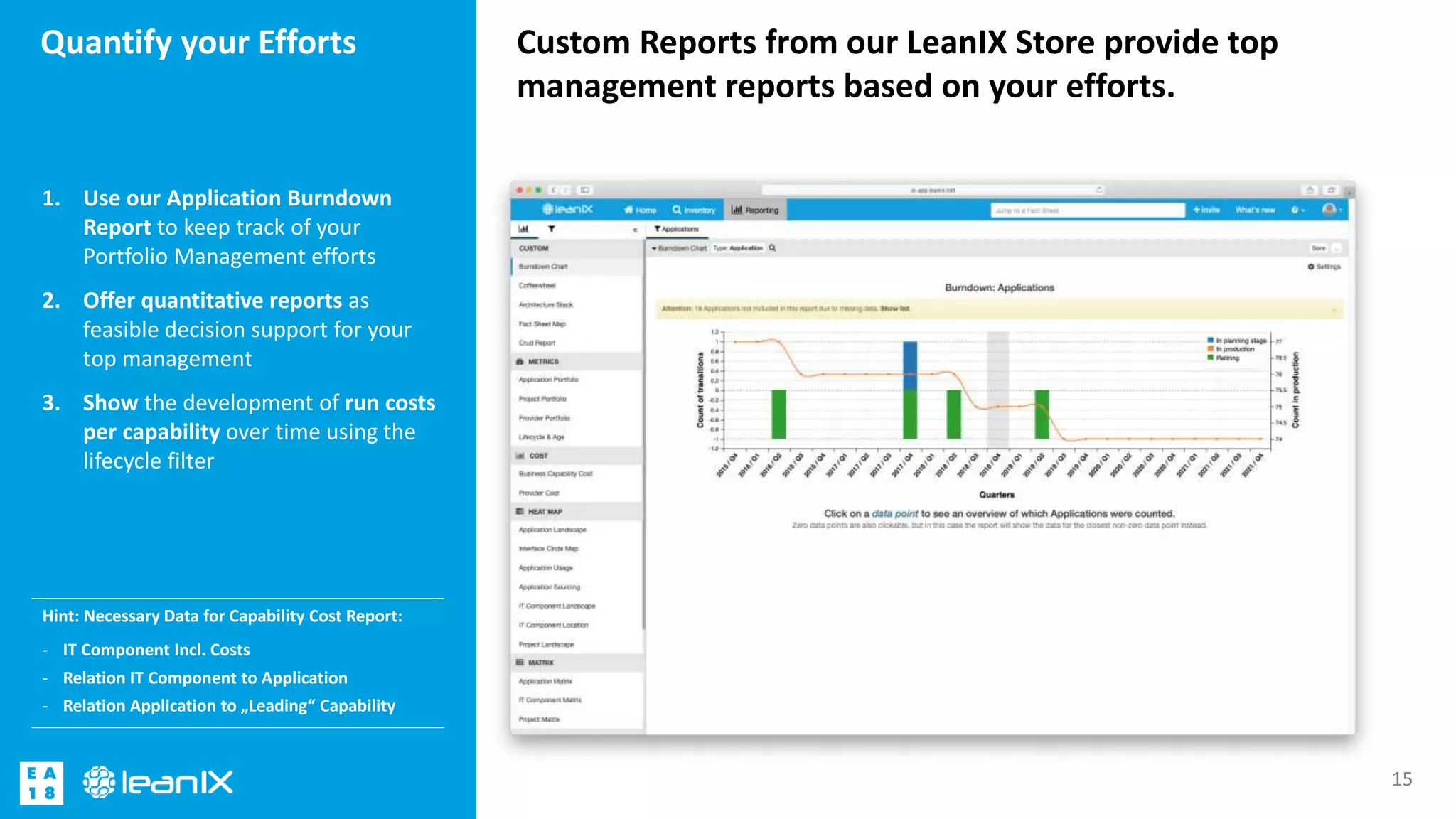Open report Settings with gear icon

tap(1324, 267)
